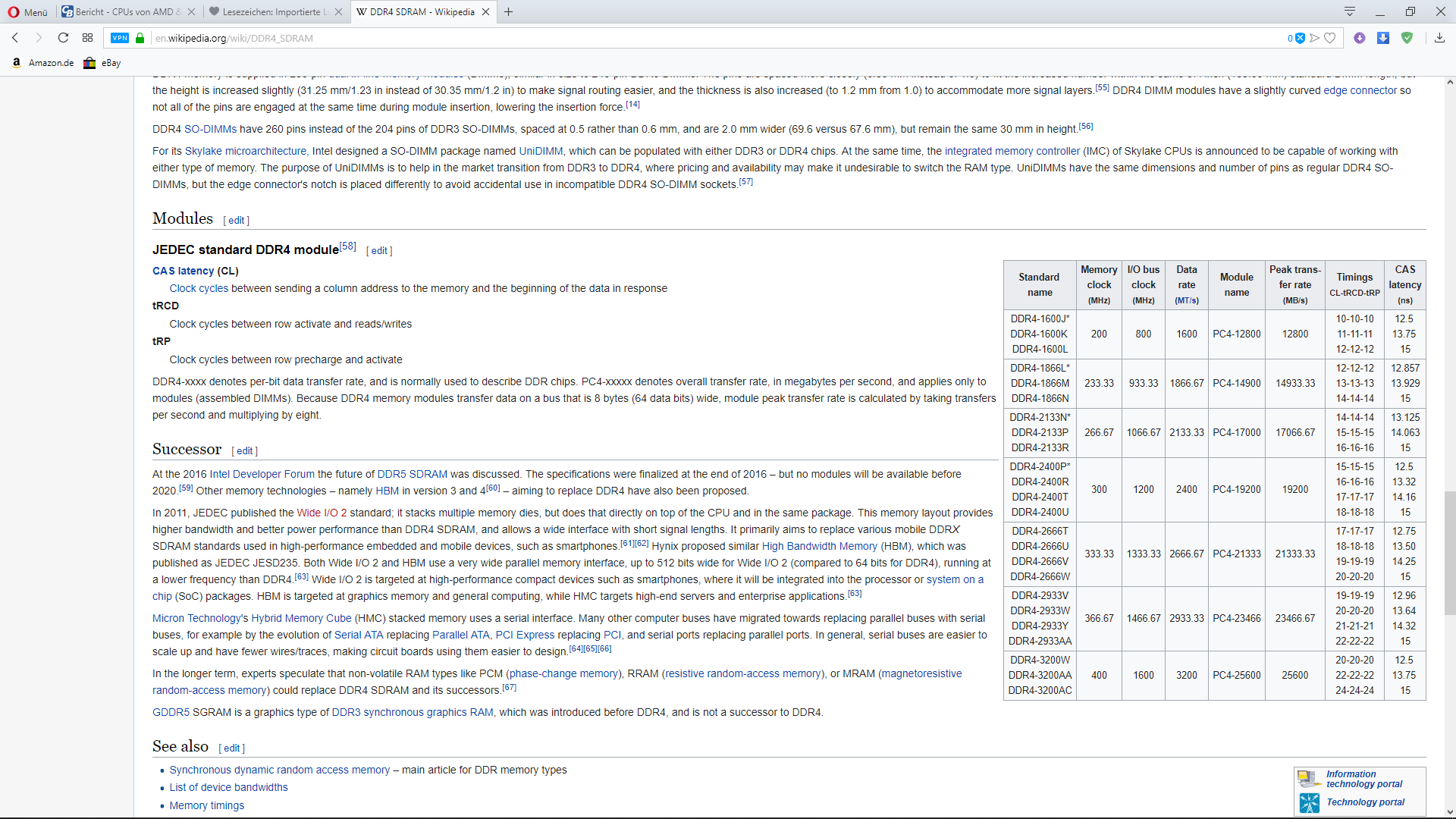
Task: Open the tab menu icon in title bar
Action: pyautogui.click(x=1350, y=11)
